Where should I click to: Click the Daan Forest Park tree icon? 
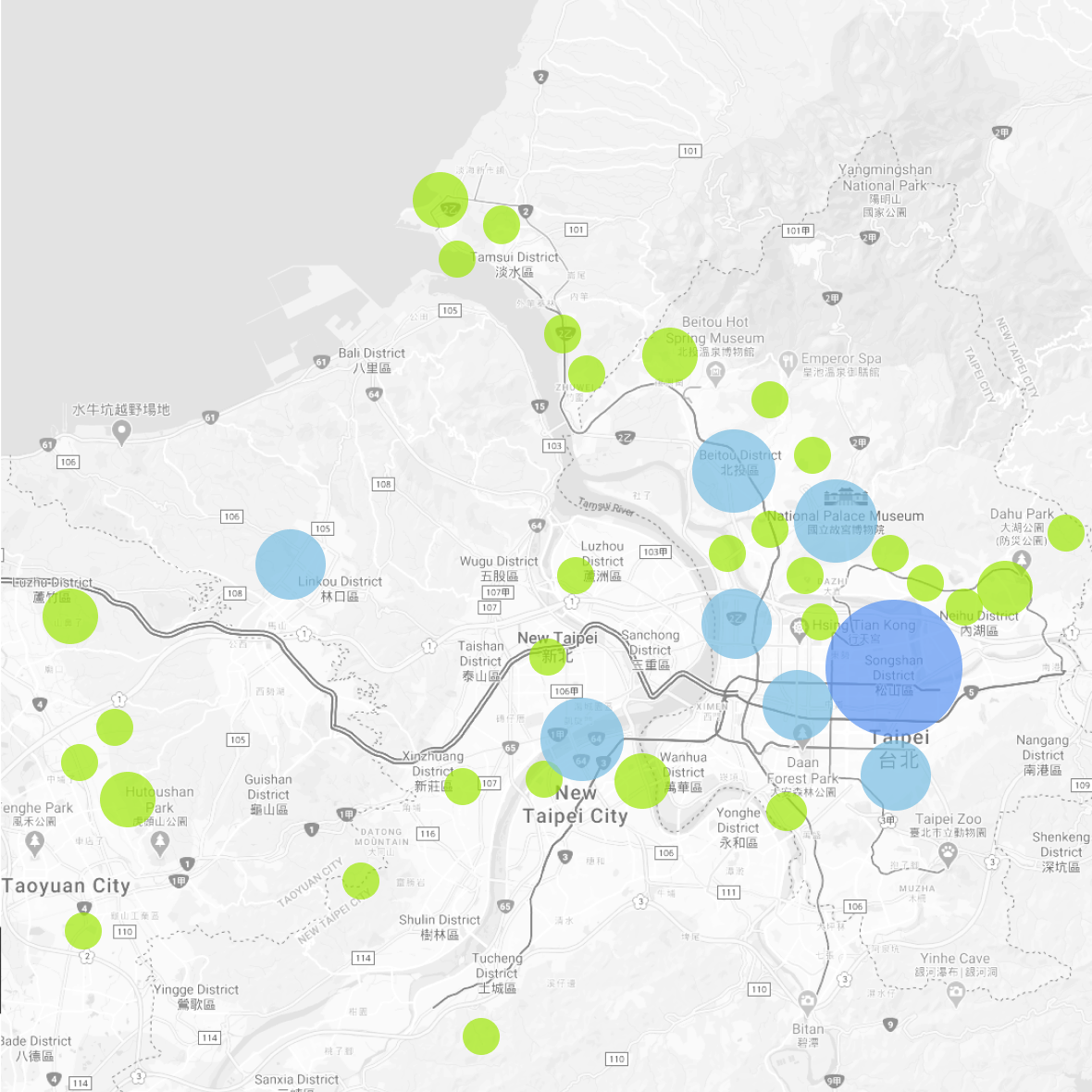pos(802,735)
